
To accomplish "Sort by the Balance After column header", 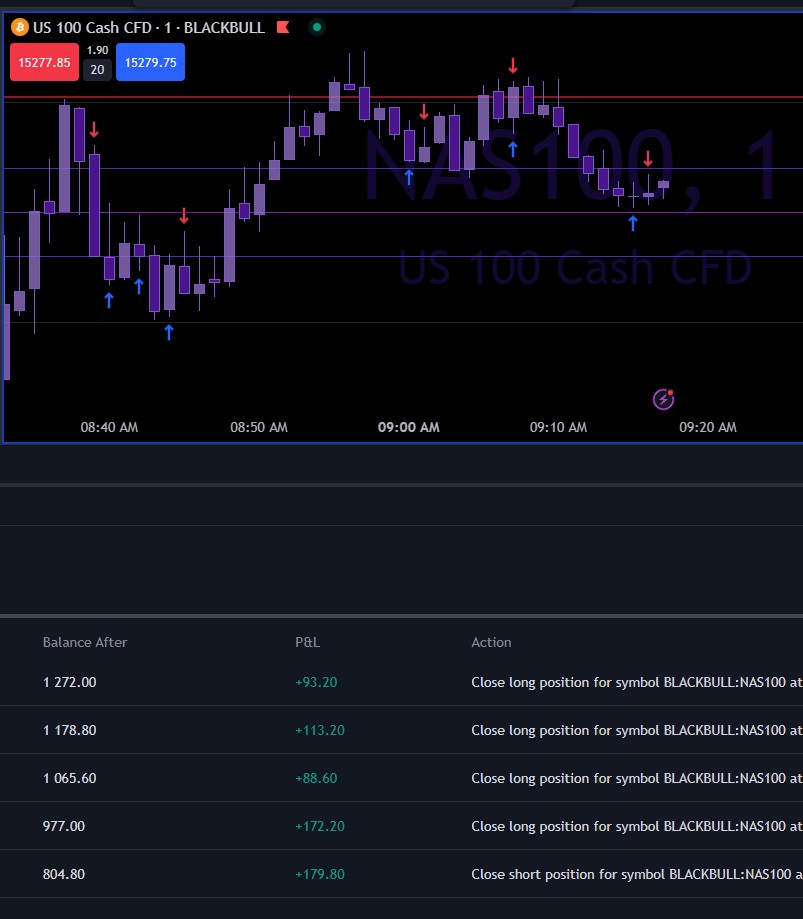I will click(x=85, y=642).
